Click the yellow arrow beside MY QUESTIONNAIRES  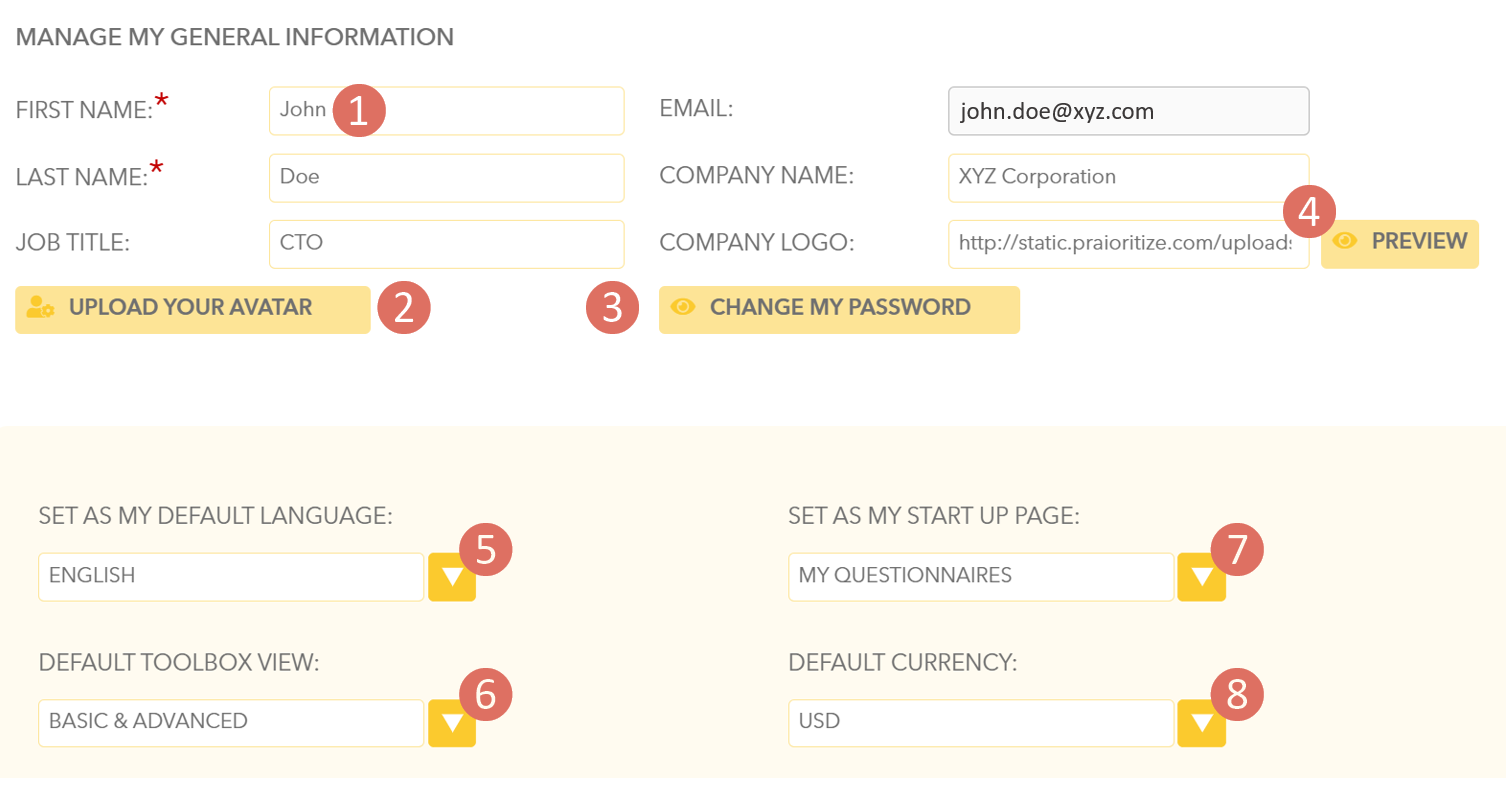click(x=1202, y=577)
